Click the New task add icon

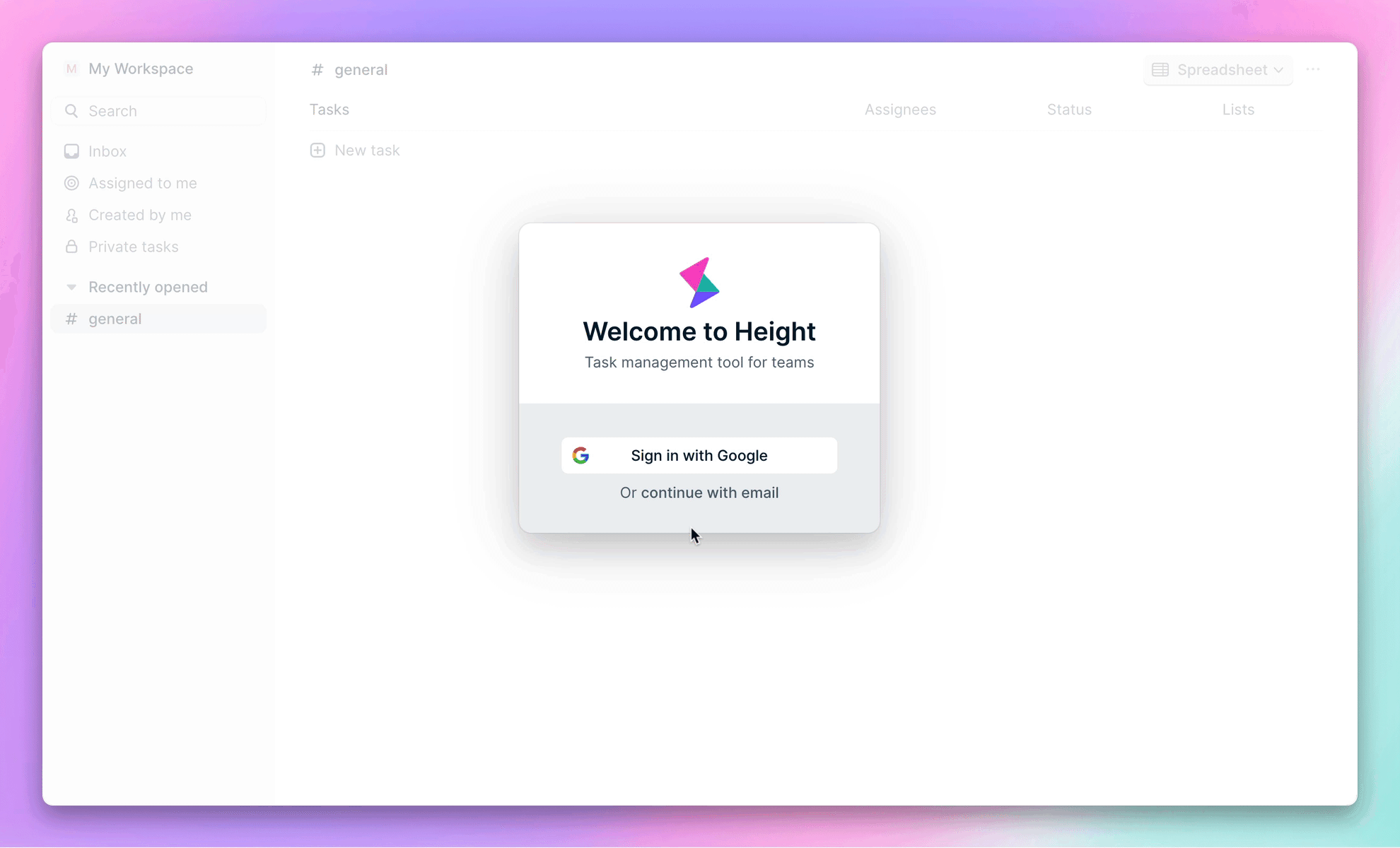click(318, 150)
